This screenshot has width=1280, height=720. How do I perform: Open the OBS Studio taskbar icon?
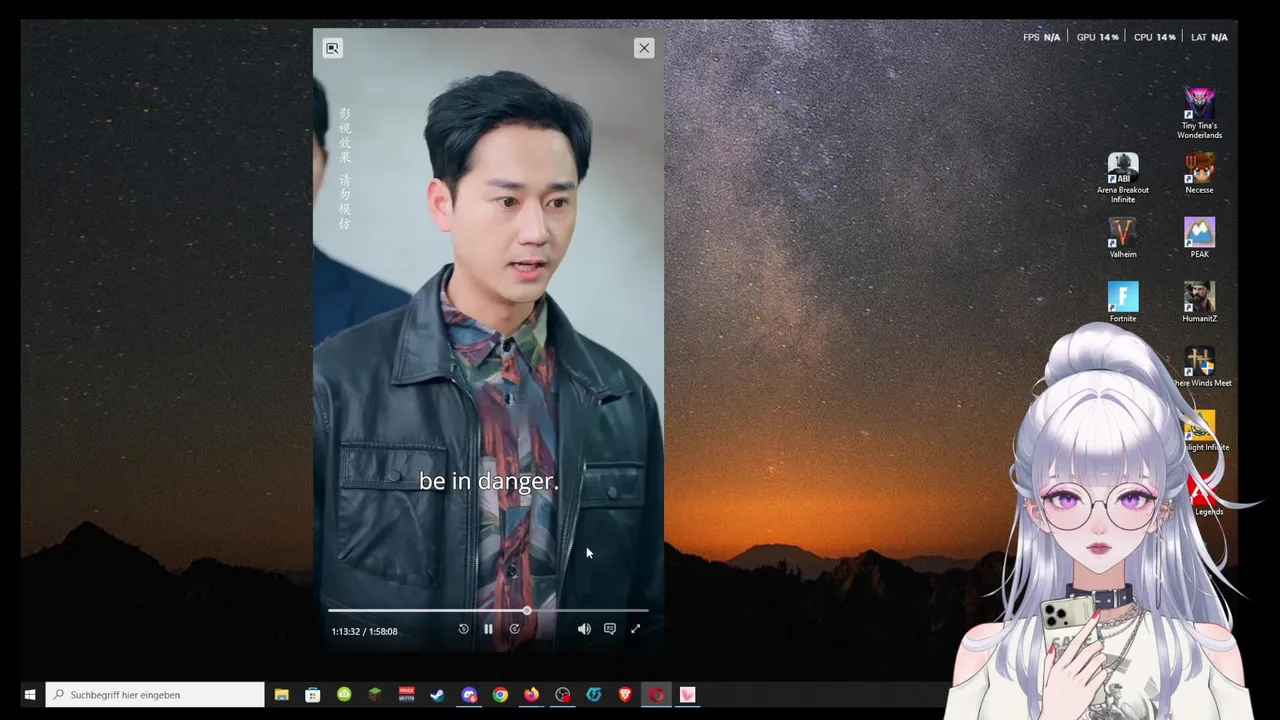(563, 695)
